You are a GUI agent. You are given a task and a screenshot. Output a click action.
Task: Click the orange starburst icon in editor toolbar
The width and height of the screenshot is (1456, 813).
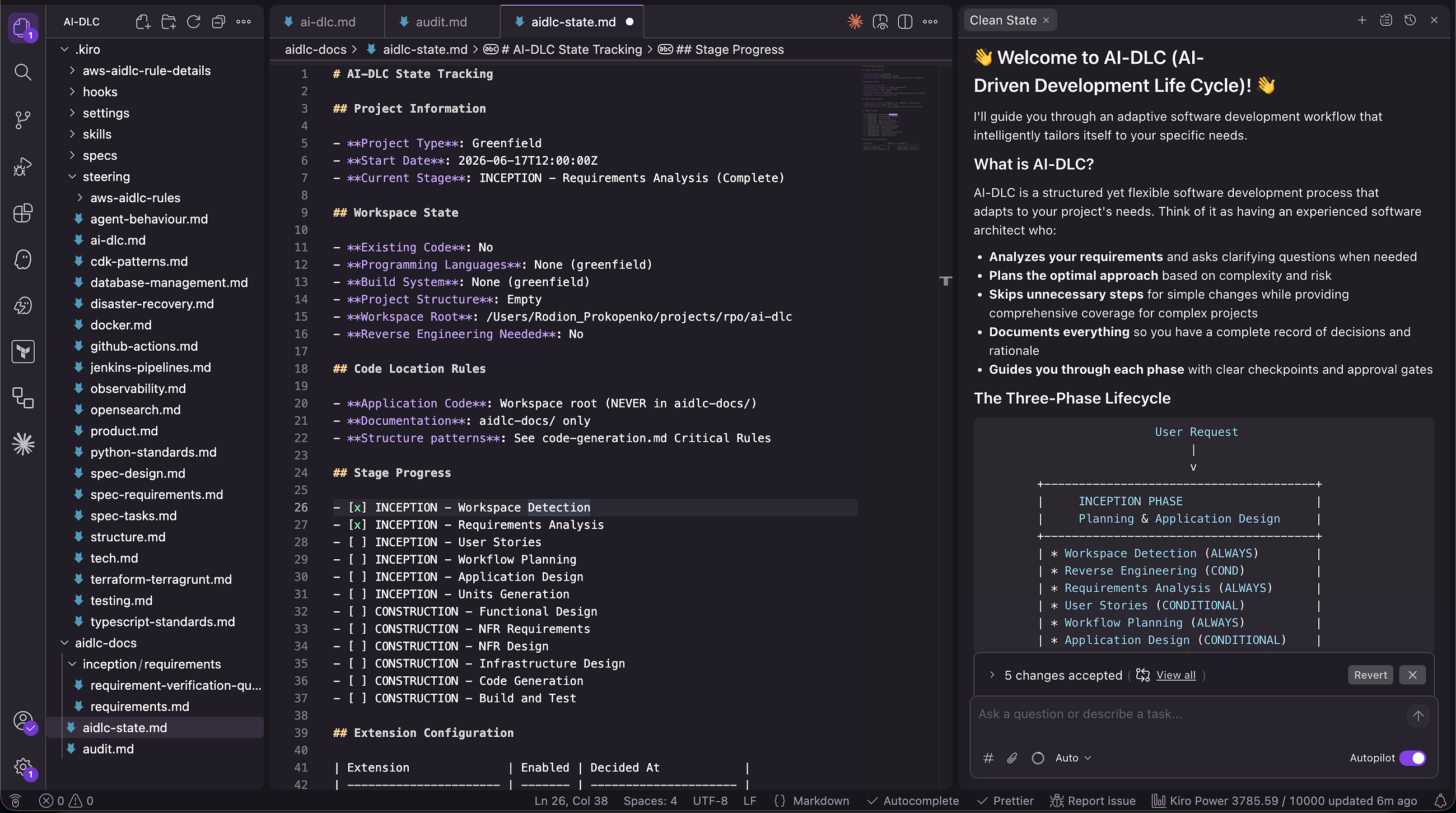855,22
